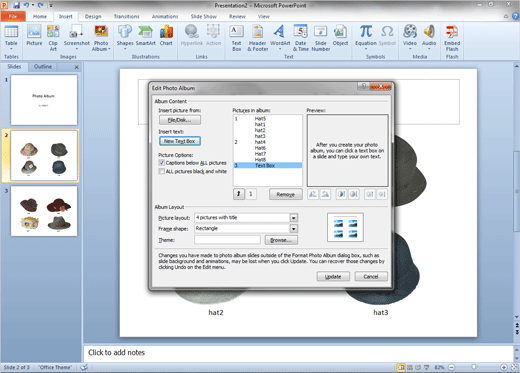The image size is (520, 373).
Task: Click File/Disk button in dialog
Action: 180,120
